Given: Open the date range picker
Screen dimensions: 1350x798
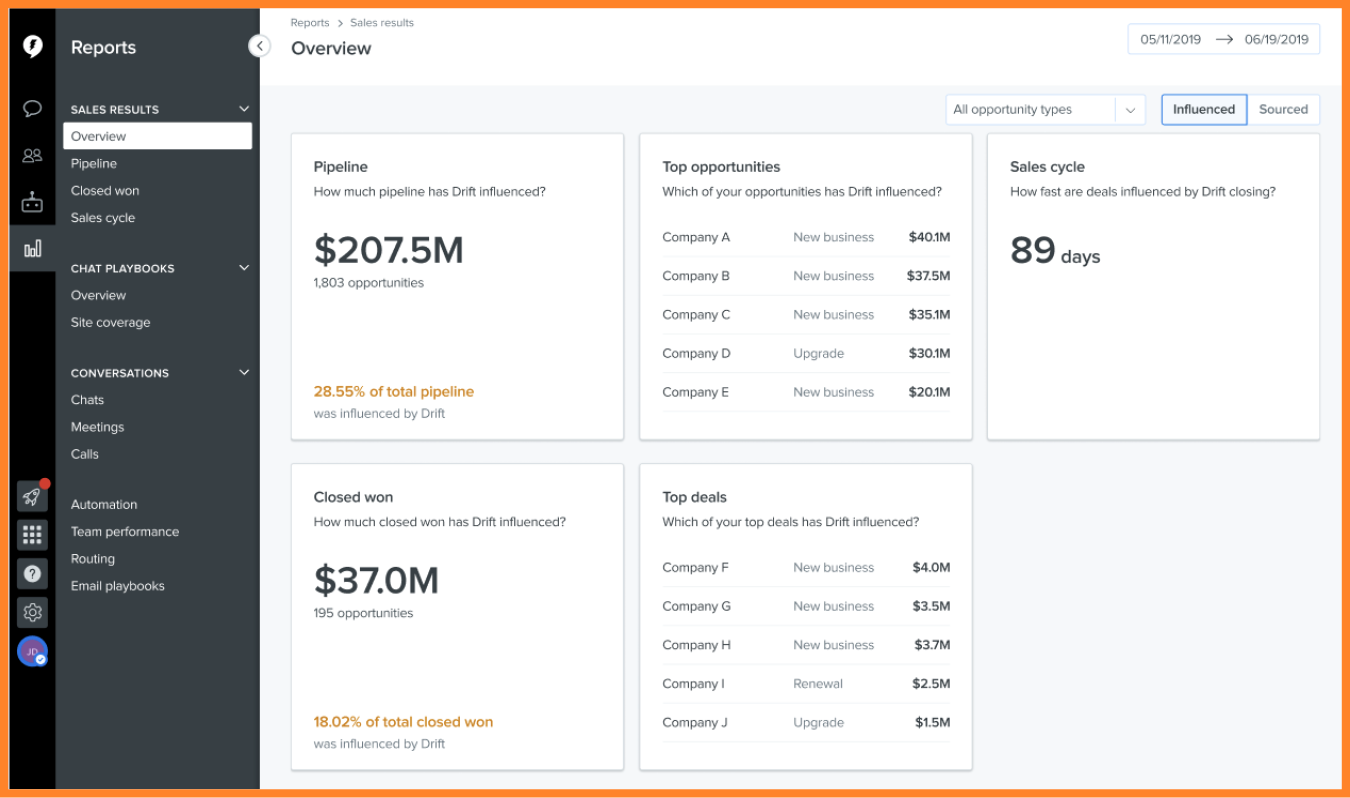Looking at the screenshot, I should (1224, 39).
